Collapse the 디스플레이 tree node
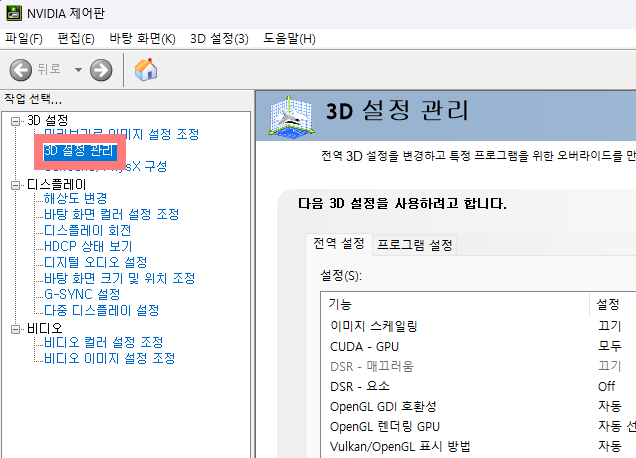The width and height of the screenshot is (636, 458). (15, 185)
